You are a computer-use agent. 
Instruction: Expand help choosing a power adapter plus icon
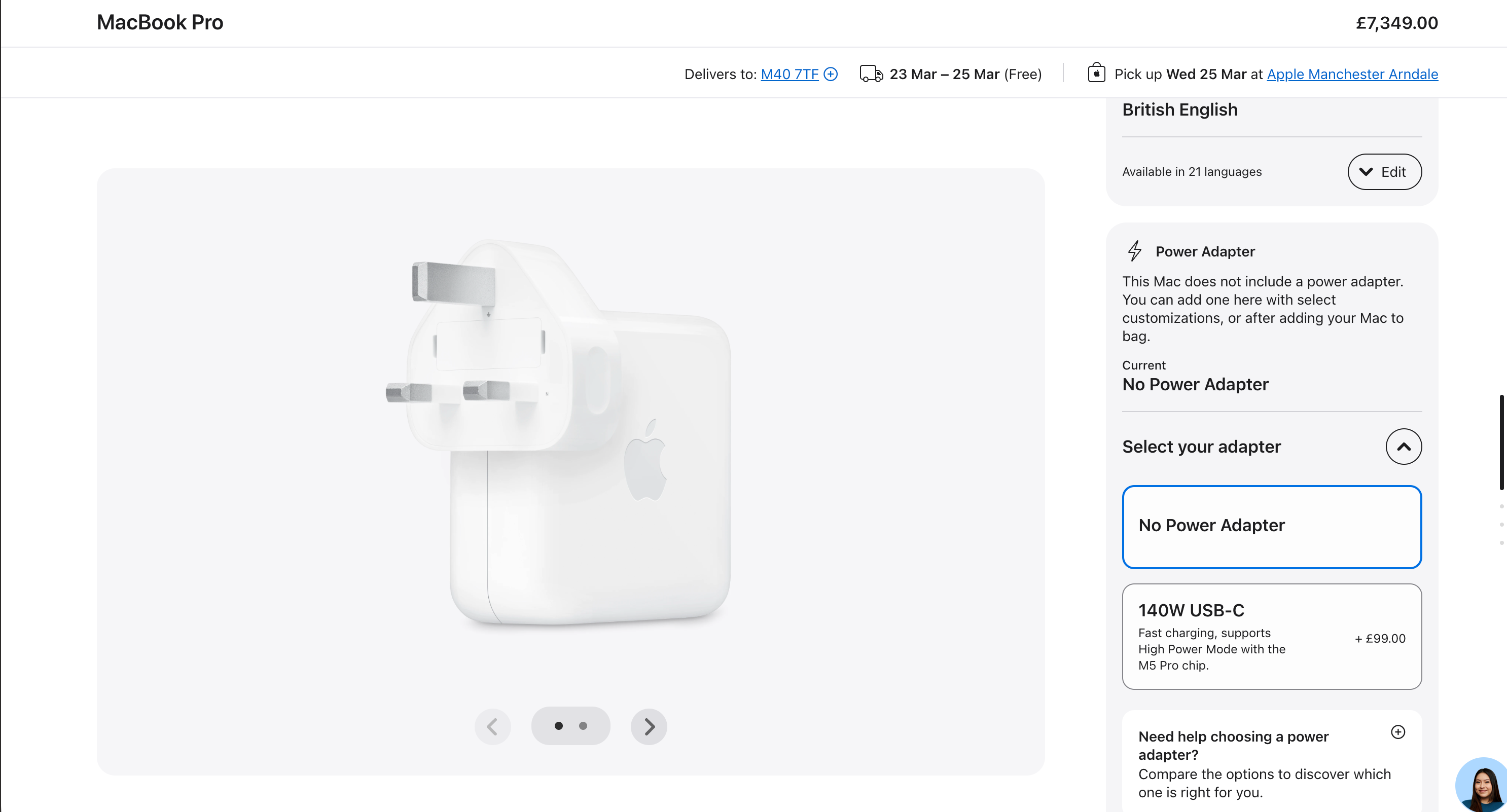(1398, 732)
